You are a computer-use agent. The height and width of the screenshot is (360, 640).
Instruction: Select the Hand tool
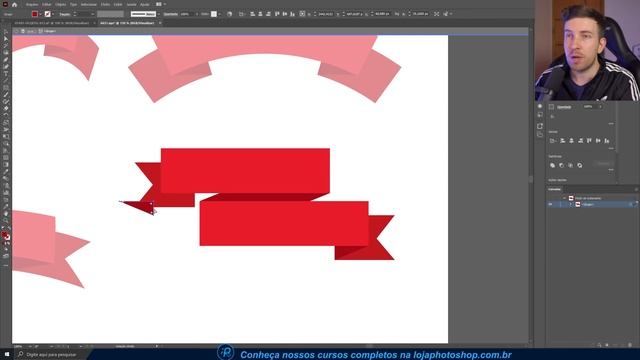click(6, 213)
